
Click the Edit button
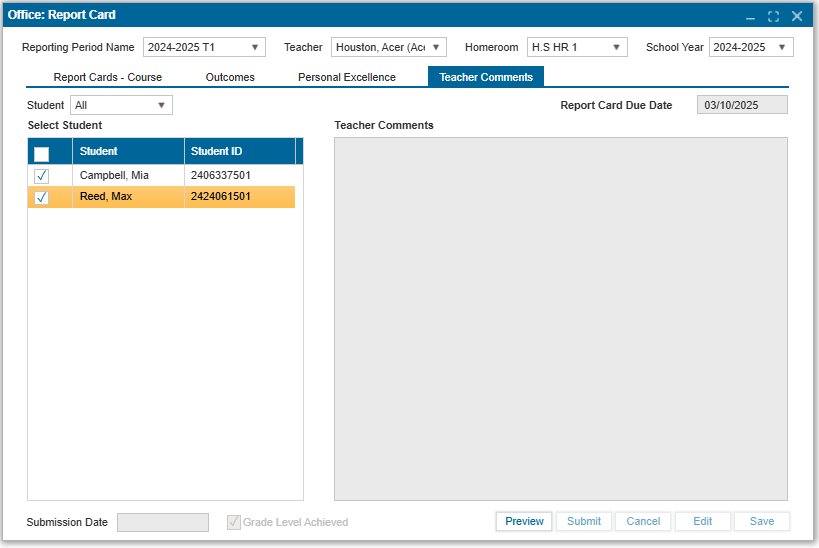[703, 521]
